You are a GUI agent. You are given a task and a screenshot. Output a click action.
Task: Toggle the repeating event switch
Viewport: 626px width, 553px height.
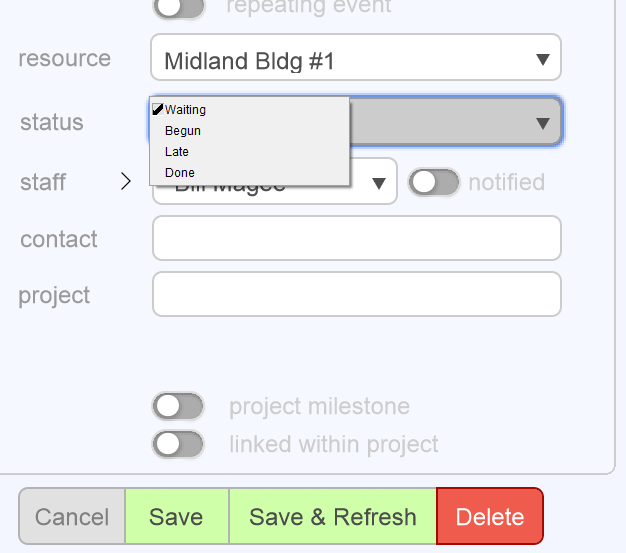pyautogui.click(x=178, y=8)
